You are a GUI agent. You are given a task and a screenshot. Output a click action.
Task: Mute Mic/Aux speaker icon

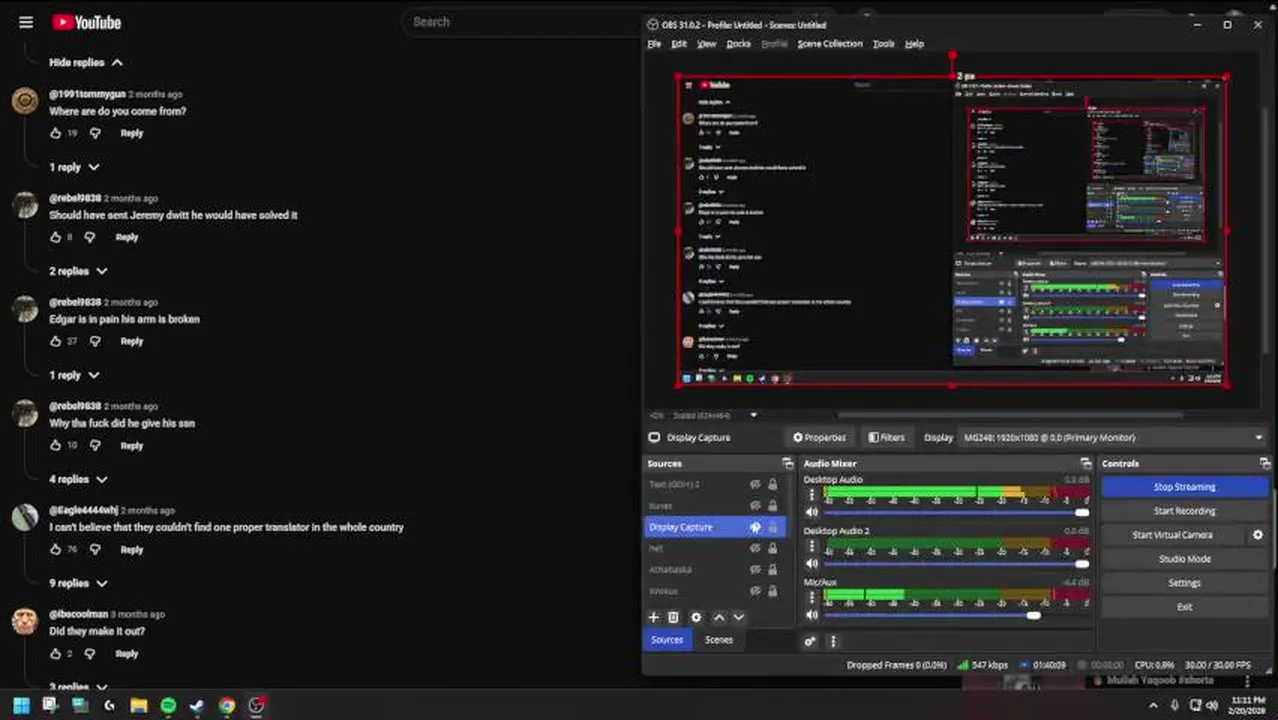coord(812,615)
